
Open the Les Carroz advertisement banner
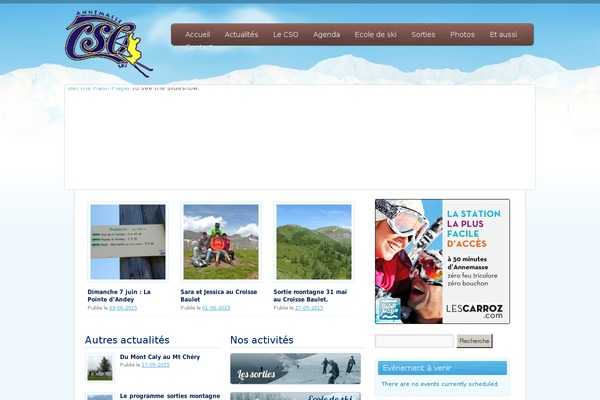[x=442, y=261]
